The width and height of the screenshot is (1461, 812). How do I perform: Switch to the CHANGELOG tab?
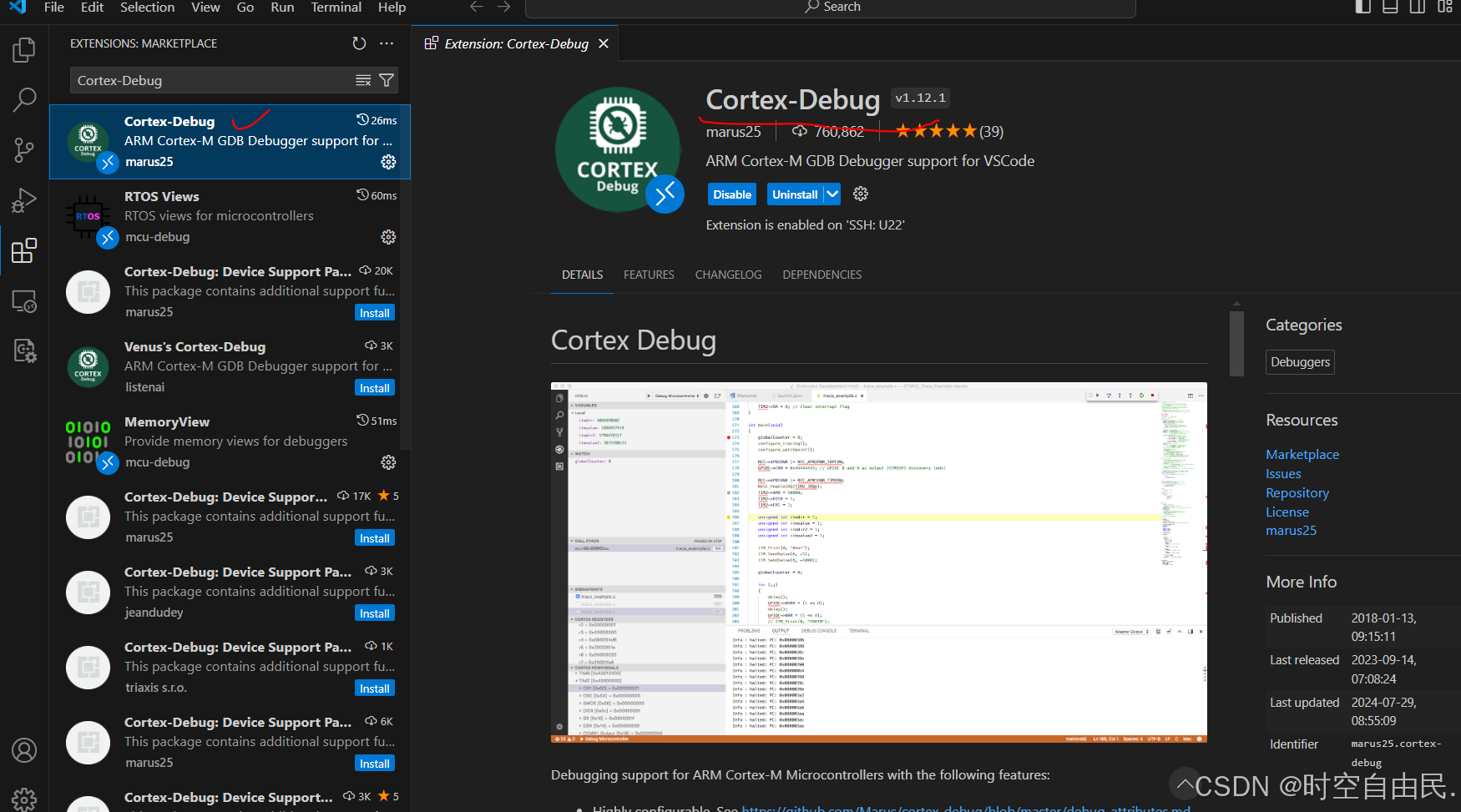tap(728, 275)
